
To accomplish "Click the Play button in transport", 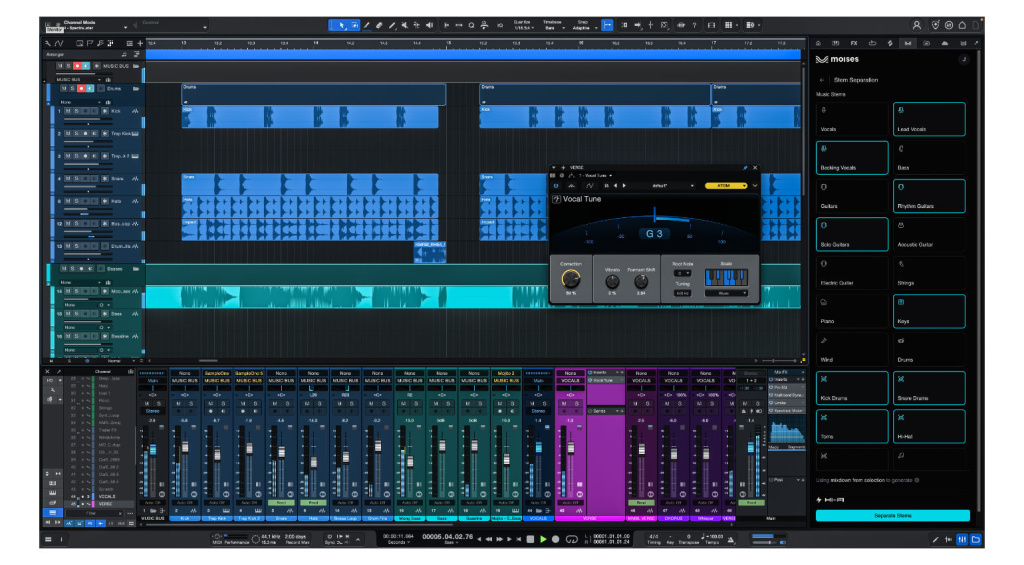I will [x=543, y=539].
